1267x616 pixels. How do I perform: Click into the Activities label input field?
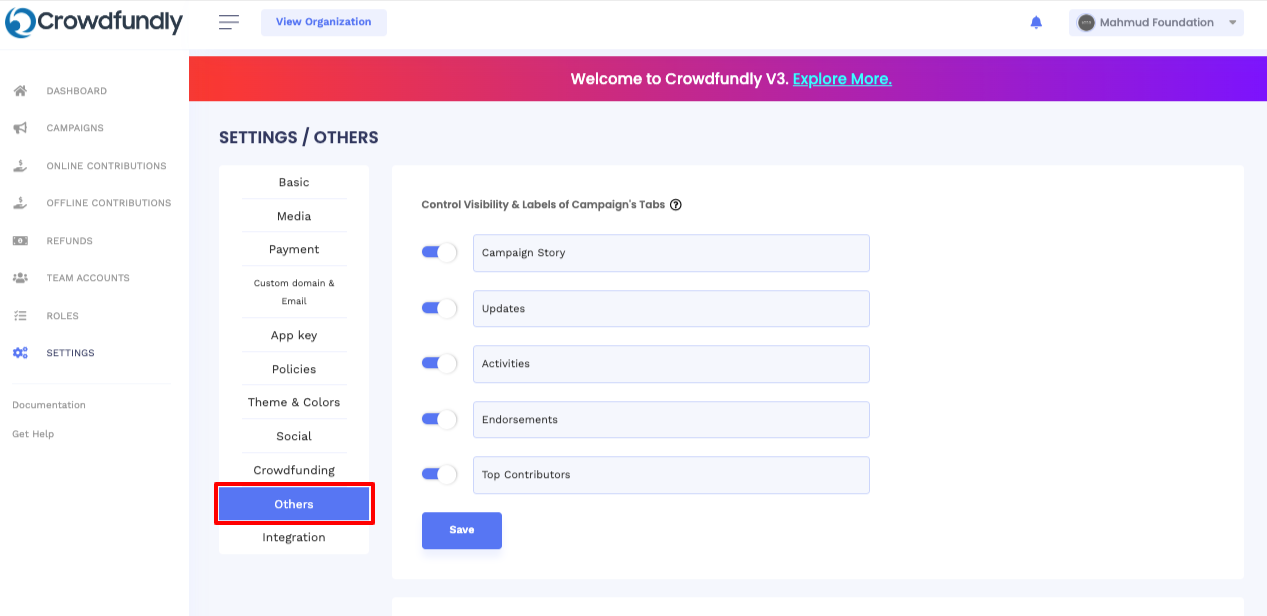tap(671, 364)
